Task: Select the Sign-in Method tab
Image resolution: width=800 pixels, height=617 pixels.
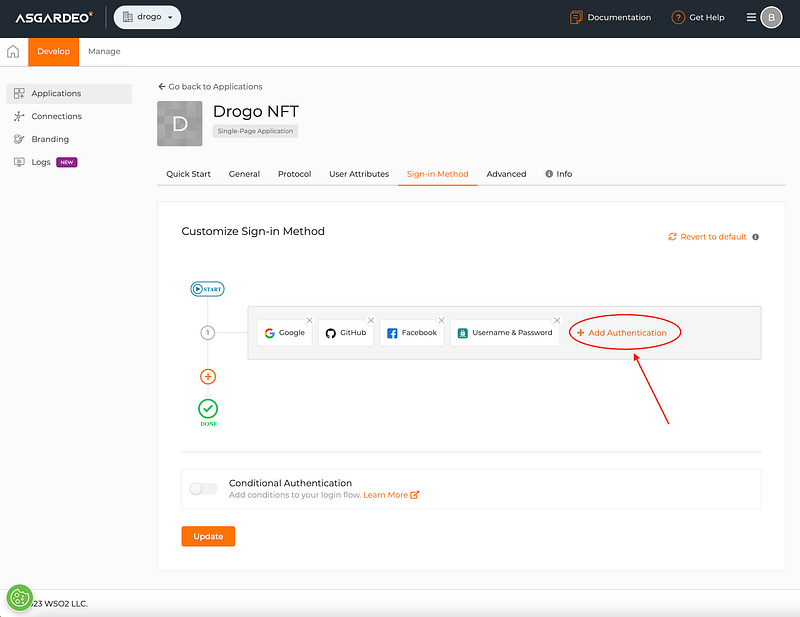Action: tap(437, 174)
